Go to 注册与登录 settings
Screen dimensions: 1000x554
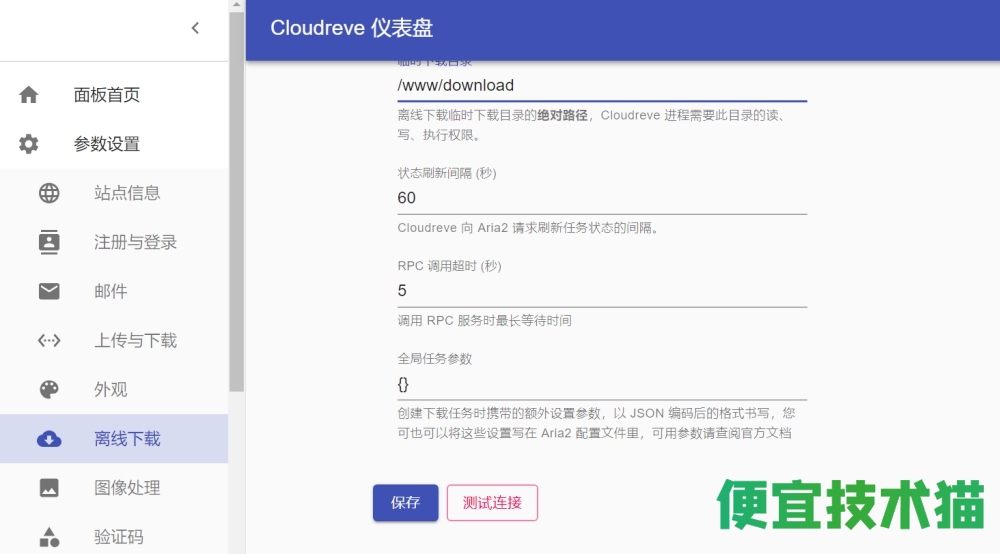114,242
